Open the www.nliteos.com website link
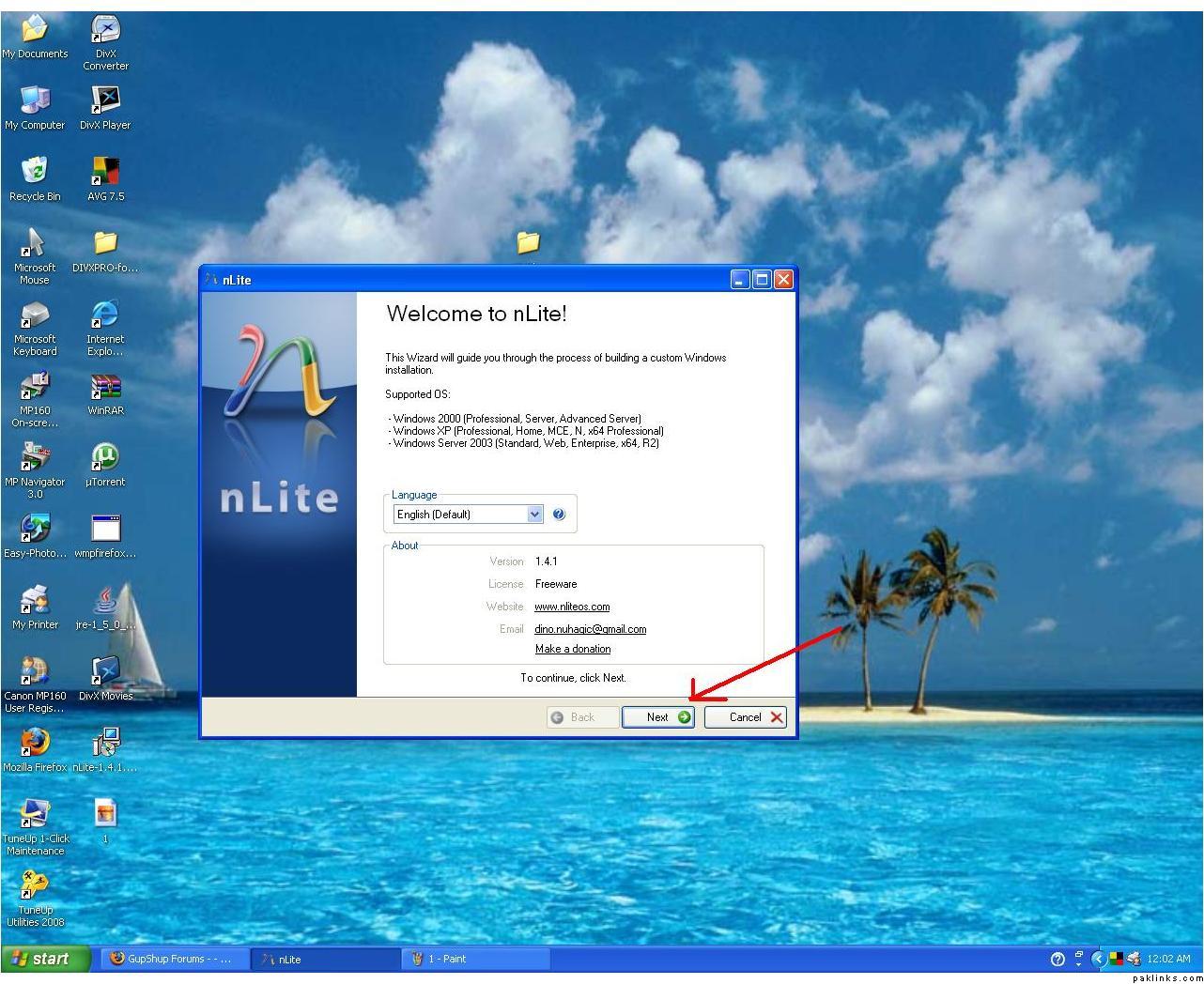This screenshot has height=984, width=1204. [x=572, y=607]
